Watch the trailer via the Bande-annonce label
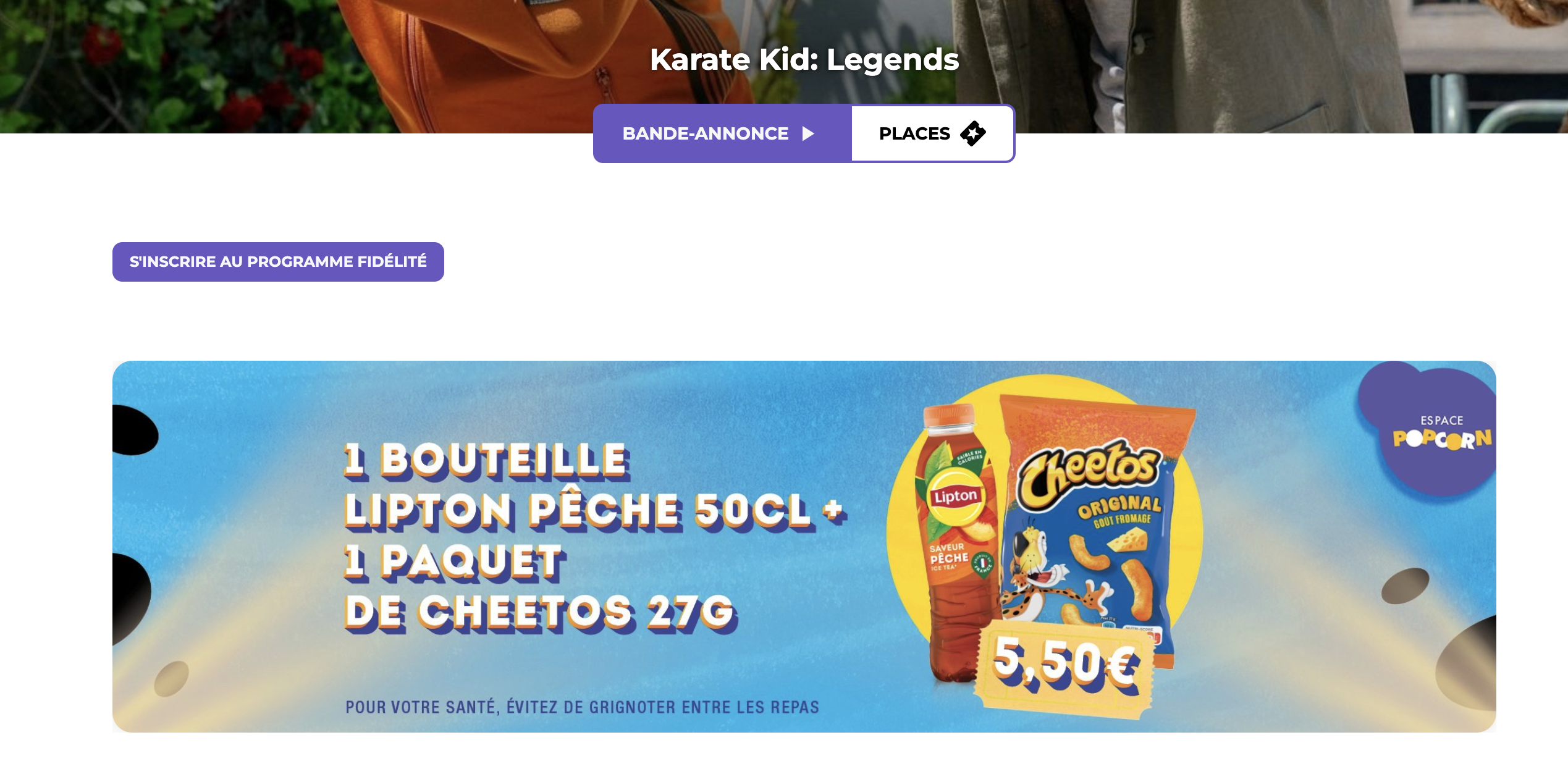The width and height of the screenshot is (1568, 761). click(705, 133)
